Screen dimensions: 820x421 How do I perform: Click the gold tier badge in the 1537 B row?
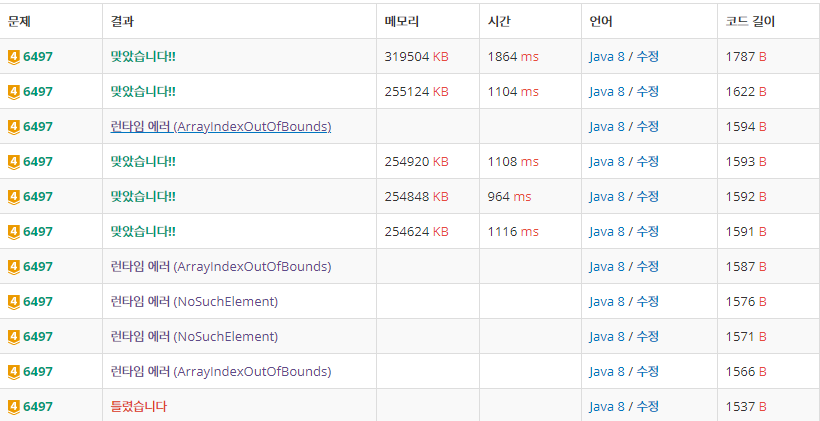tap(14, 407)
